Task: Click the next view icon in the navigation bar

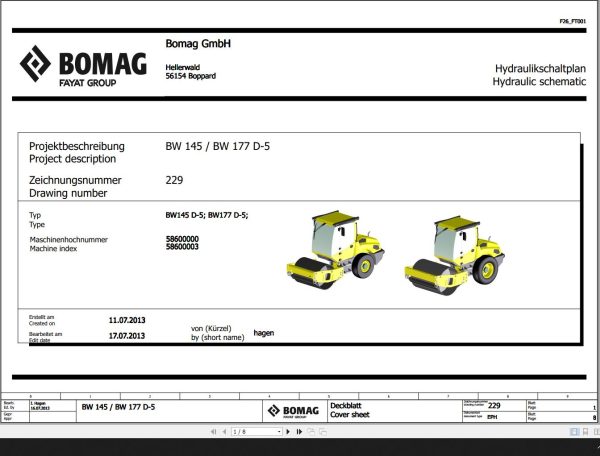Action: (323, 432)
